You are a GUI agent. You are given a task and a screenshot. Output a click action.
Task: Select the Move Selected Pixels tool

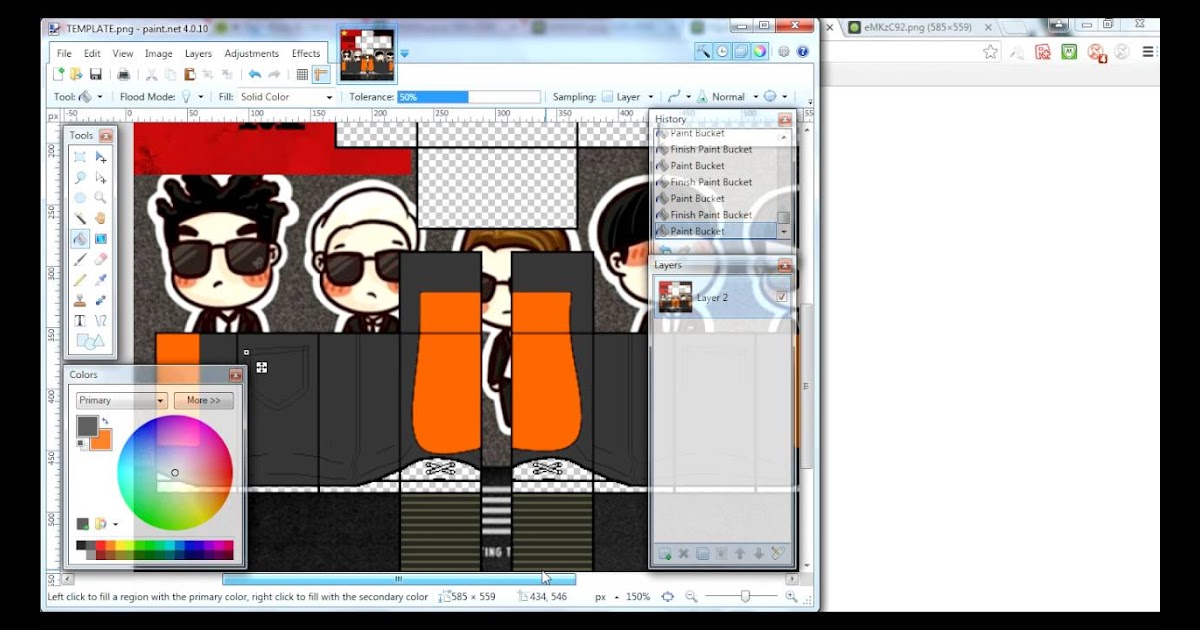[100, 157]
